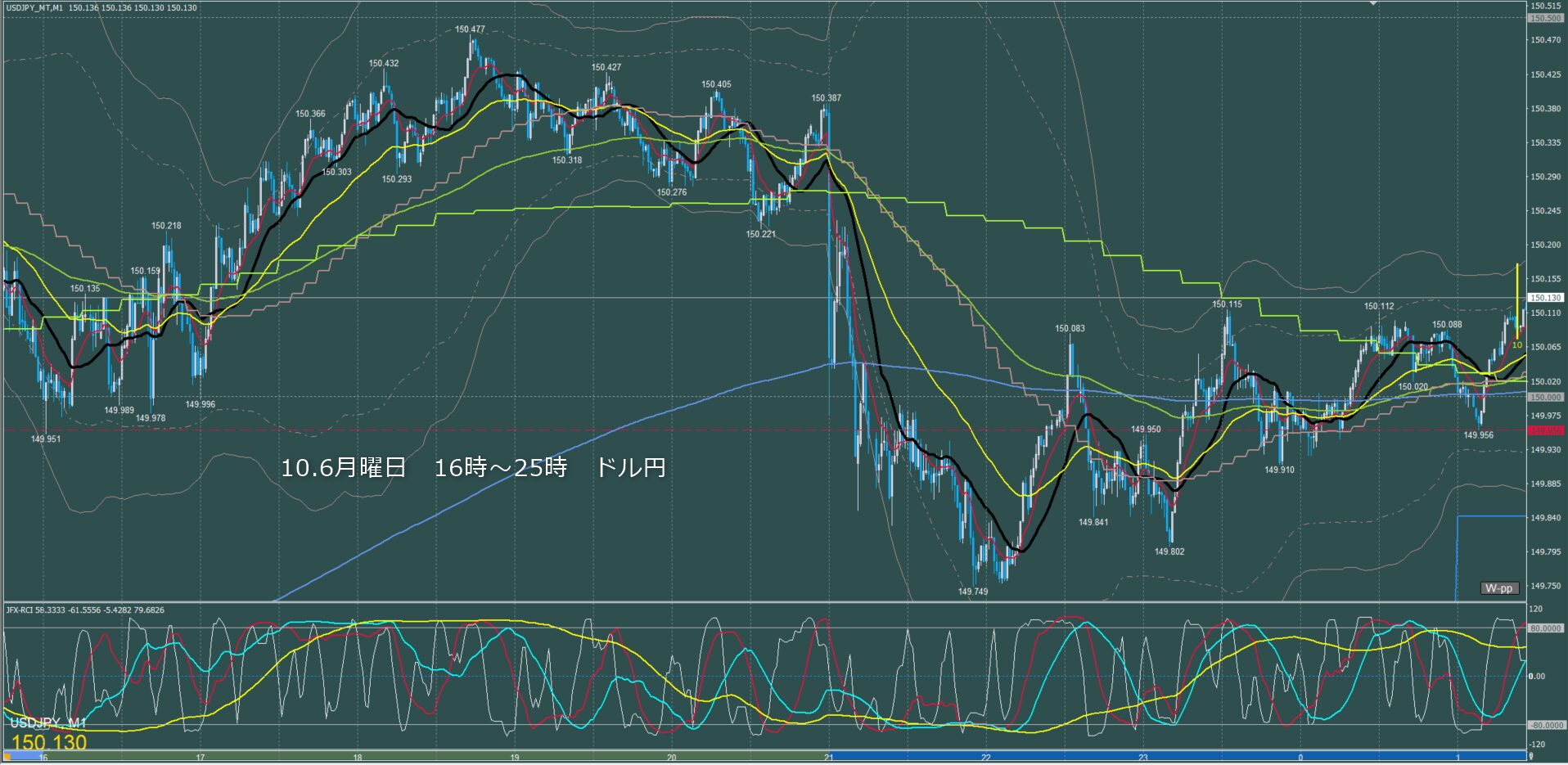Click hour 21 on the time axis
Screen dimensions: 1568x765
pos(829,758)
